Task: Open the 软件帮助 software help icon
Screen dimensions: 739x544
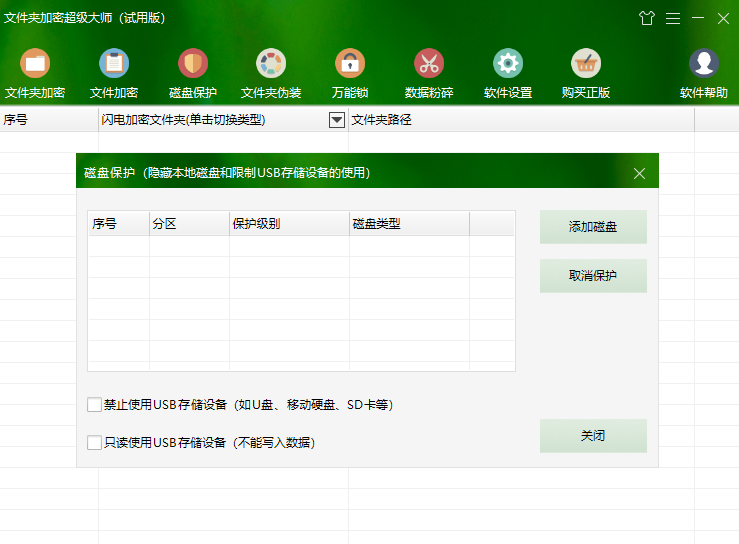Action: tap(704, 65)
